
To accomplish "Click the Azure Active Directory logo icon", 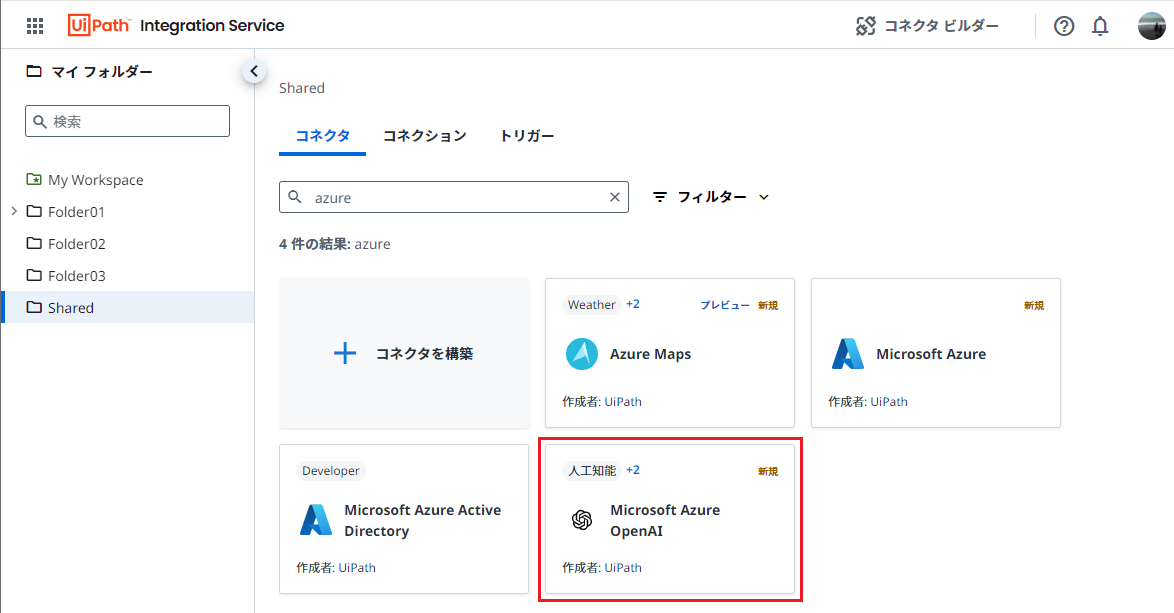I will pos(316,520).
